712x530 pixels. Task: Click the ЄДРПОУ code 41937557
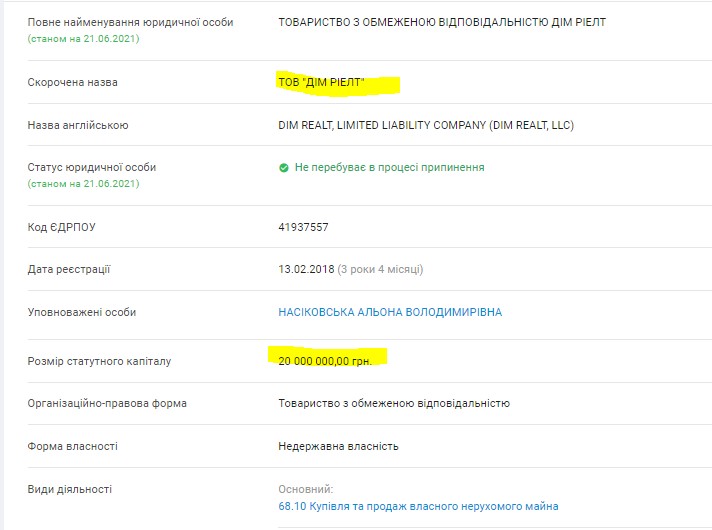[x=303, y=227]
